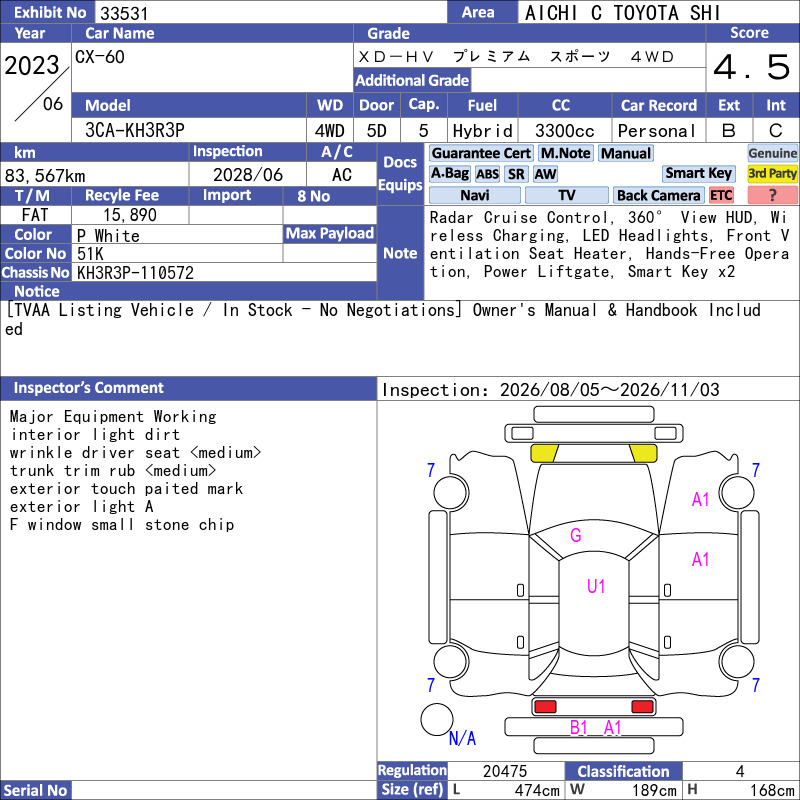Select the Genuine badge
Image resolution: width=800 pixels, height=800 pixels.
tap(772, 153)
